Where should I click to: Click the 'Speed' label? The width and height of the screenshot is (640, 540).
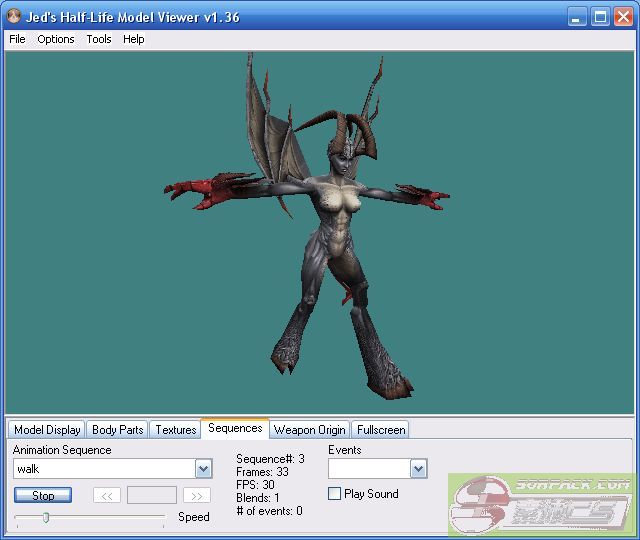pos(194,517)
